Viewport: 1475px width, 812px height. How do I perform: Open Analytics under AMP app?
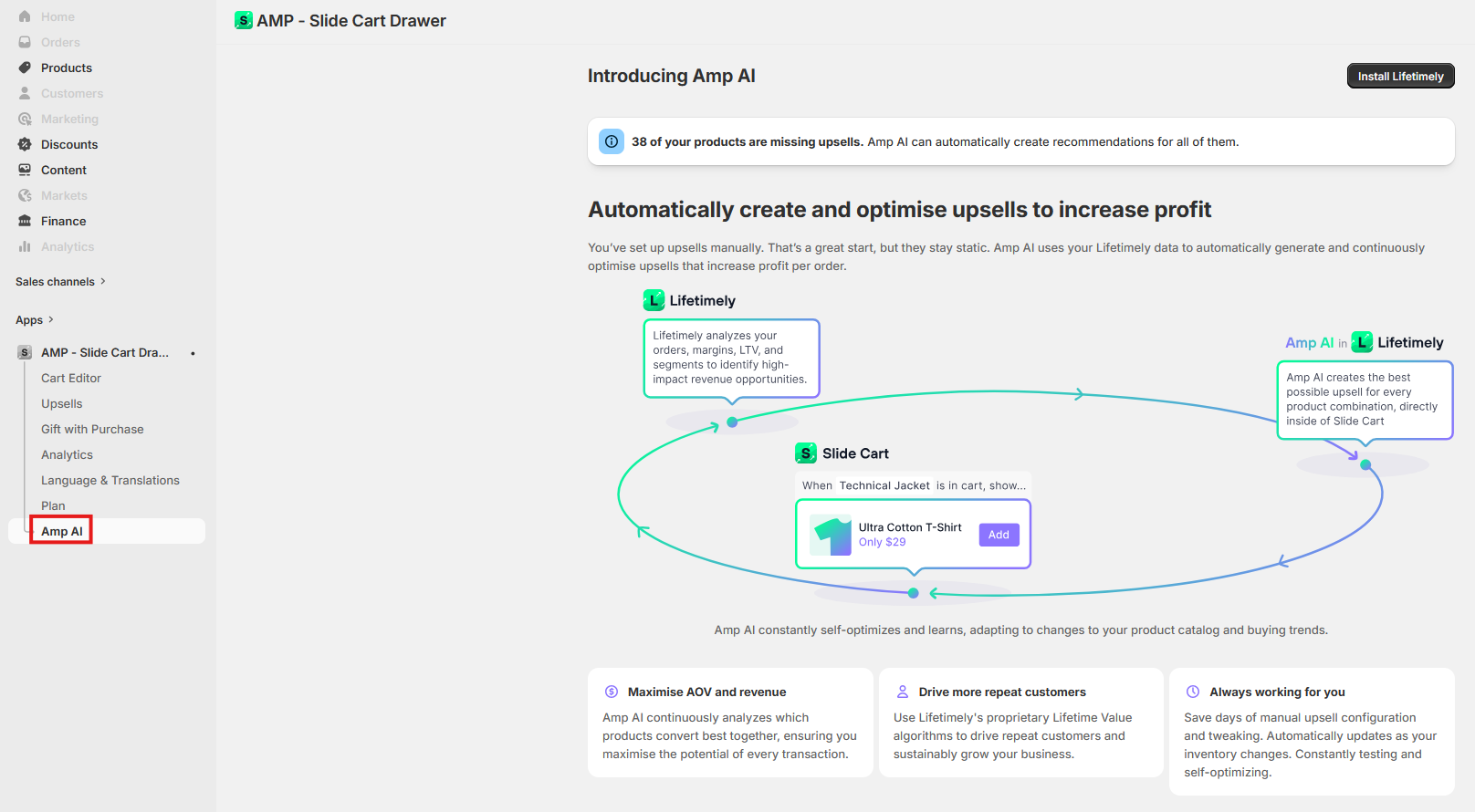[67, 454]
